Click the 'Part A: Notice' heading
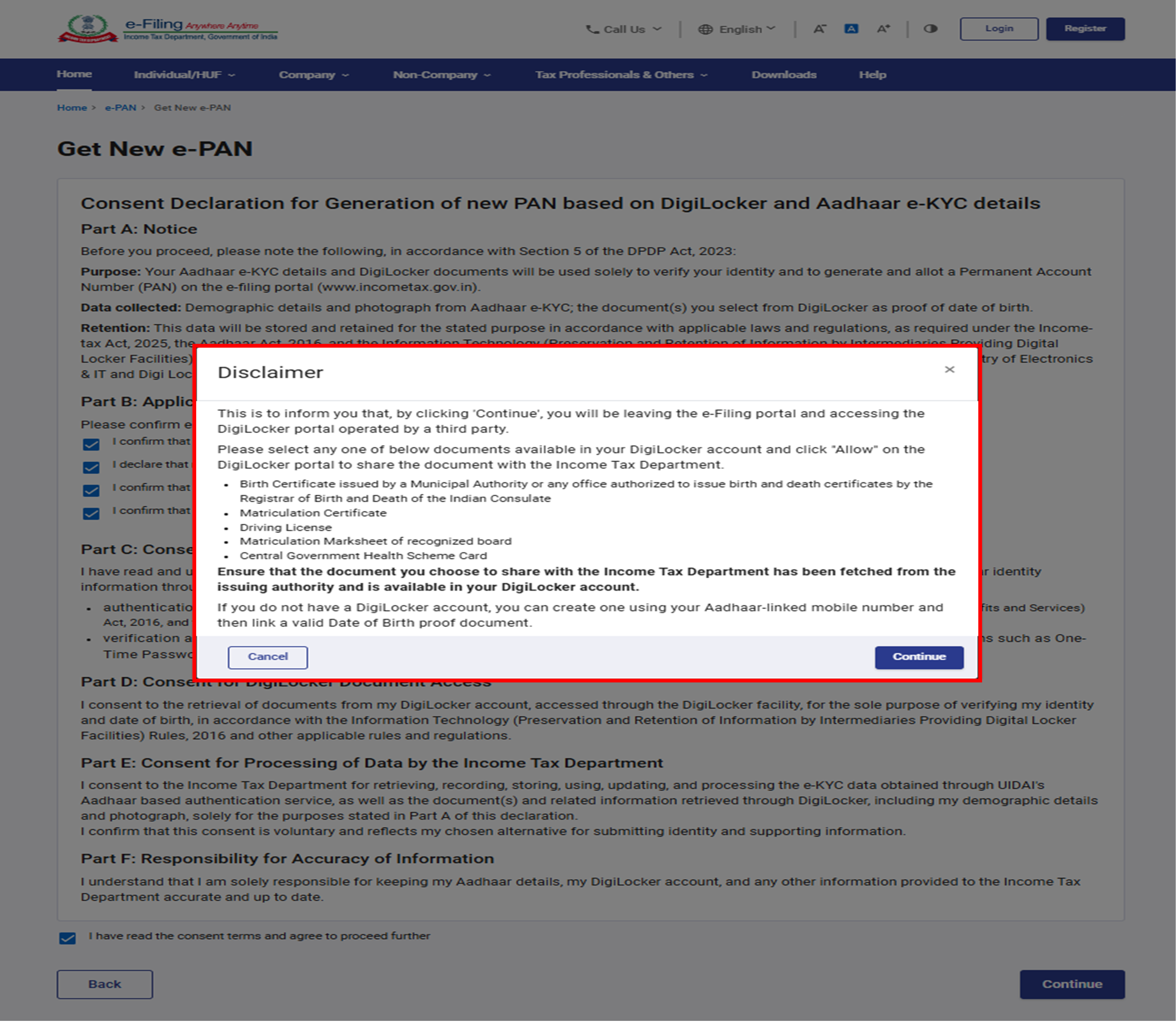Viewport: 1176px width, 1026px height. [x=139, y=229]
